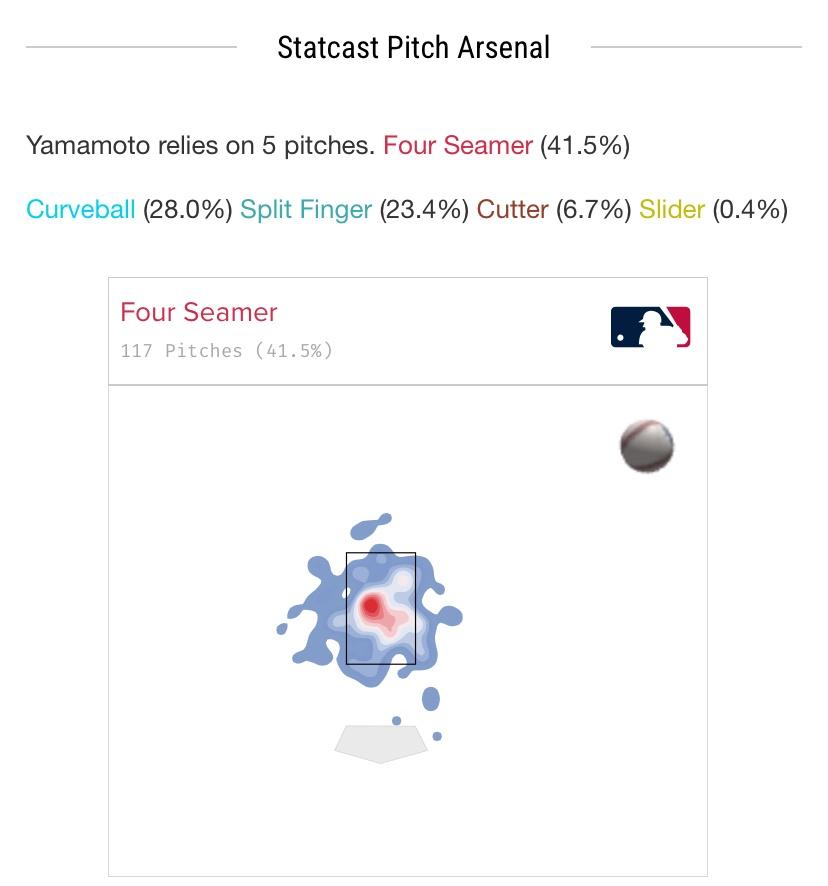Click the MLB logo in the card header

point(650,327)
